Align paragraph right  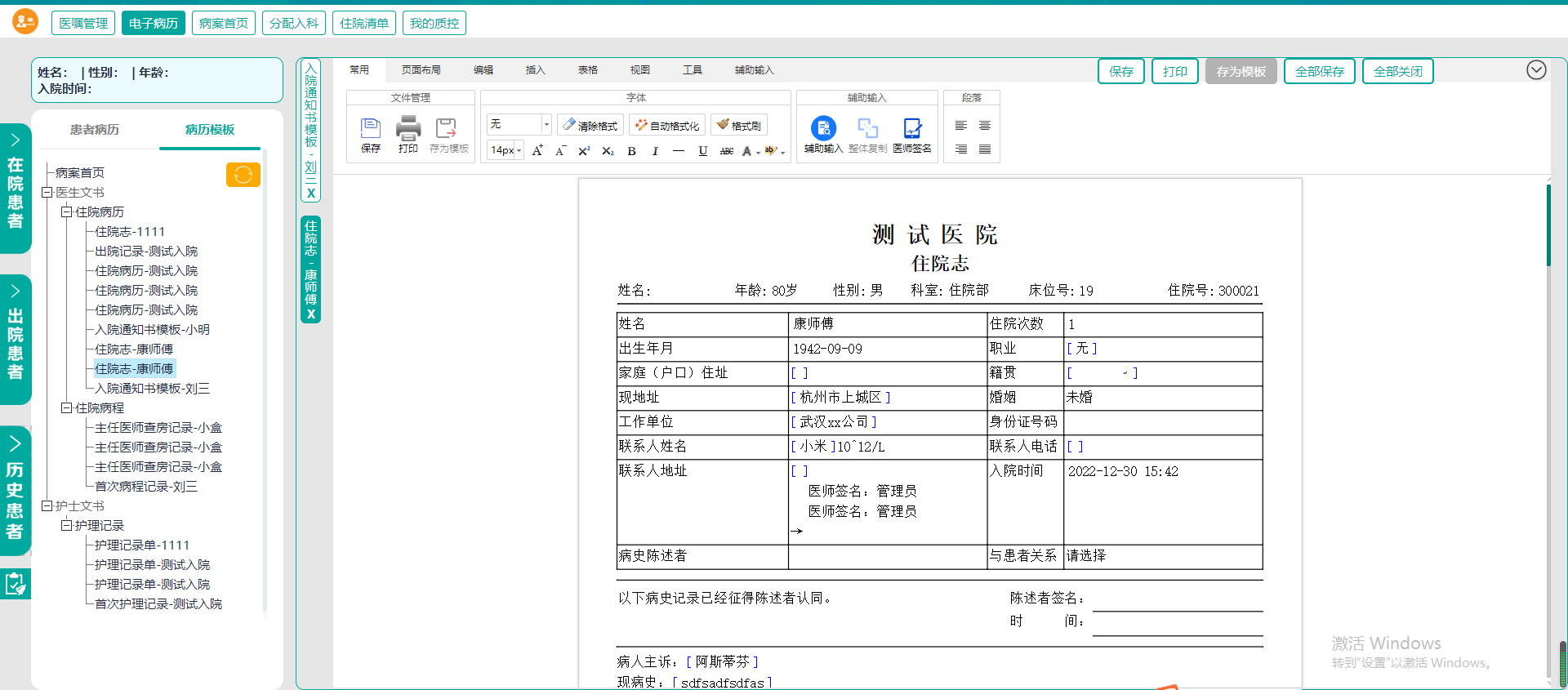point(961,149)
